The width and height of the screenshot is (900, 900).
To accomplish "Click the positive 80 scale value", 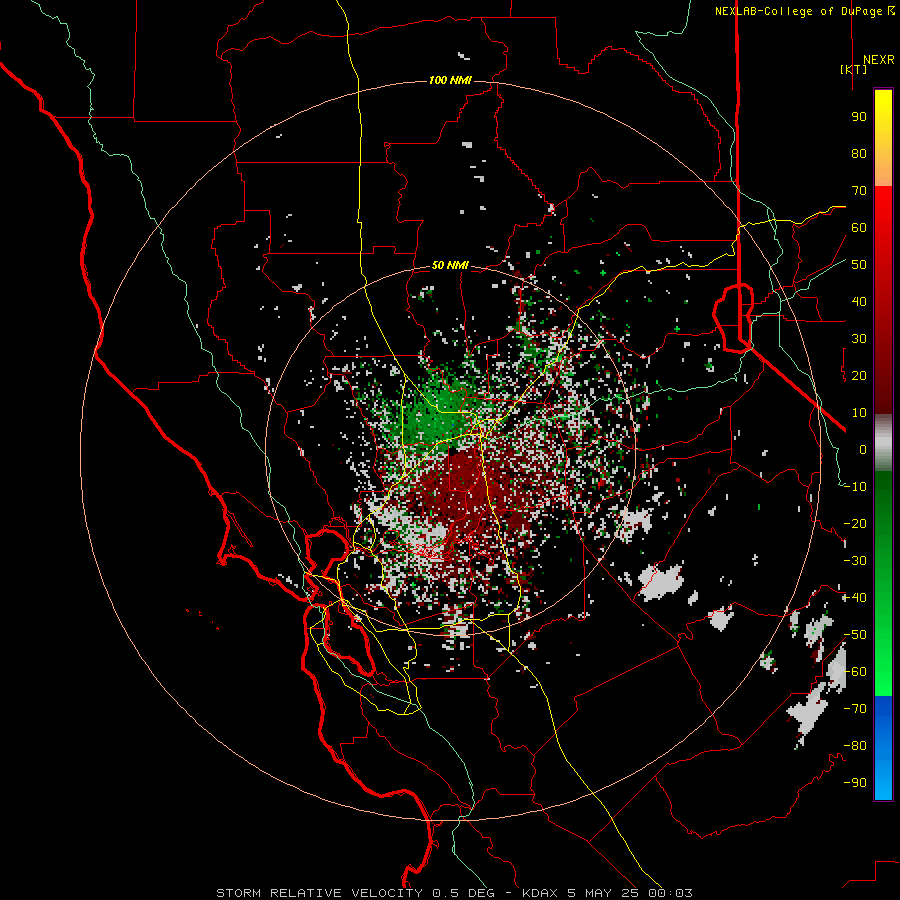I will (859, 154).
